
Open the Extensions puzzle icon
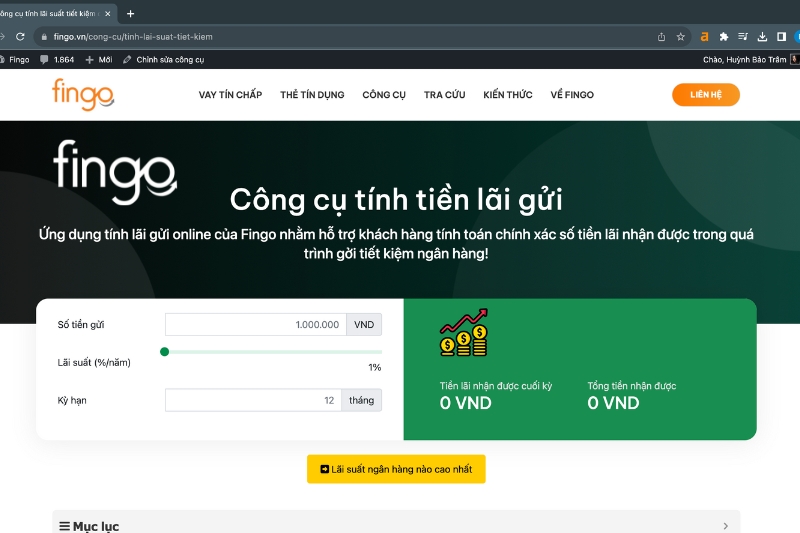(x=723, y=37)
